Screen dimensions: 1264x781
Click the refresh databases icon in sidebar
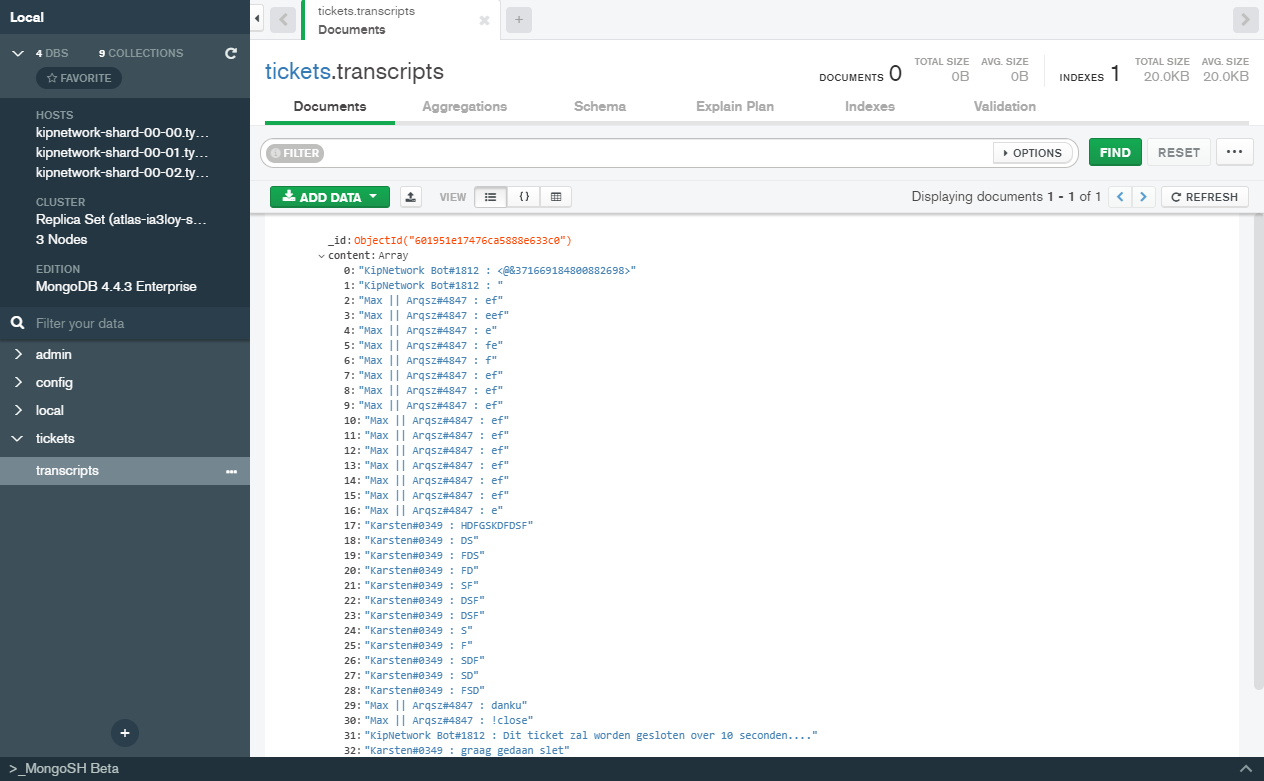click(231, 53)
